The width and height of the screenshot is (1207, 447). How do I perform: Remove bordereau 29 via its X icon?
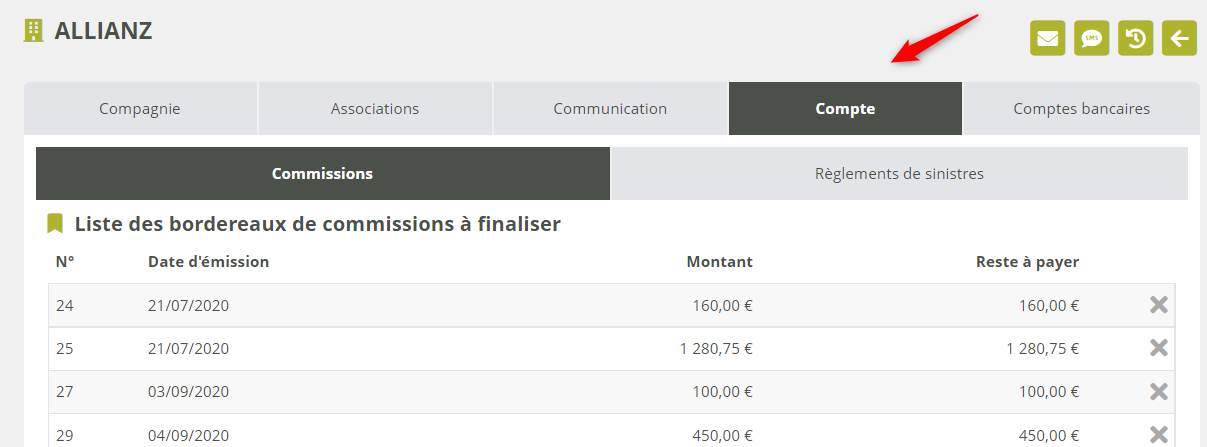point(1158,434)
